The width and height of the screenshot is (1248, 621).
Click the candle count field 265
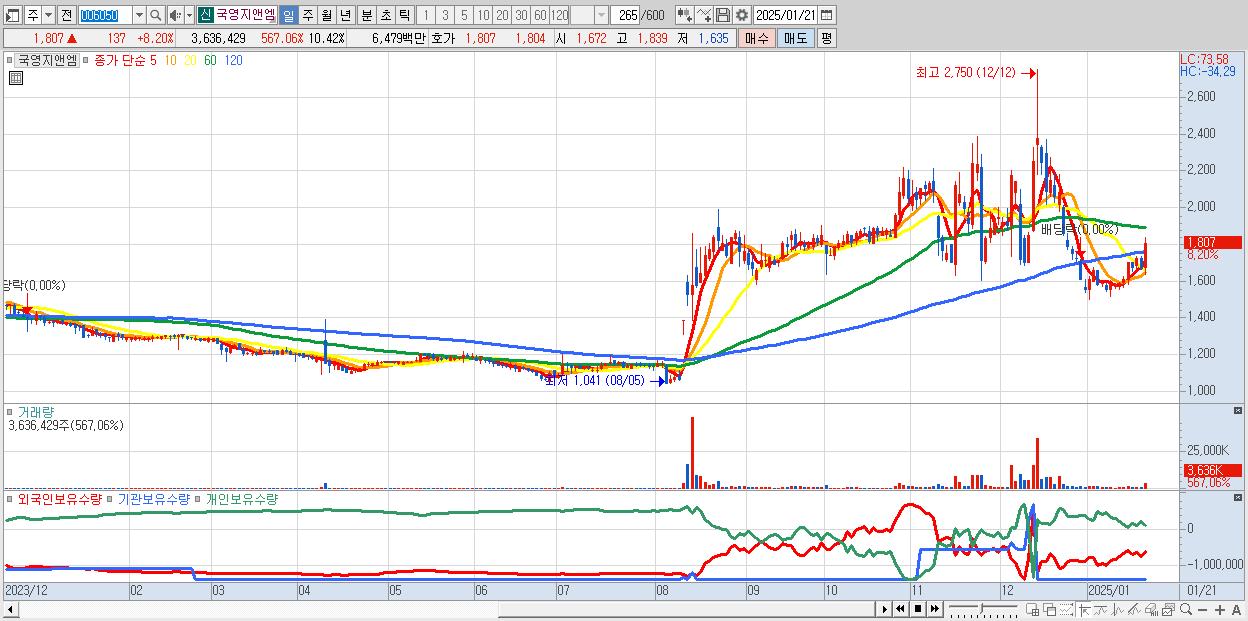(627, 15)
